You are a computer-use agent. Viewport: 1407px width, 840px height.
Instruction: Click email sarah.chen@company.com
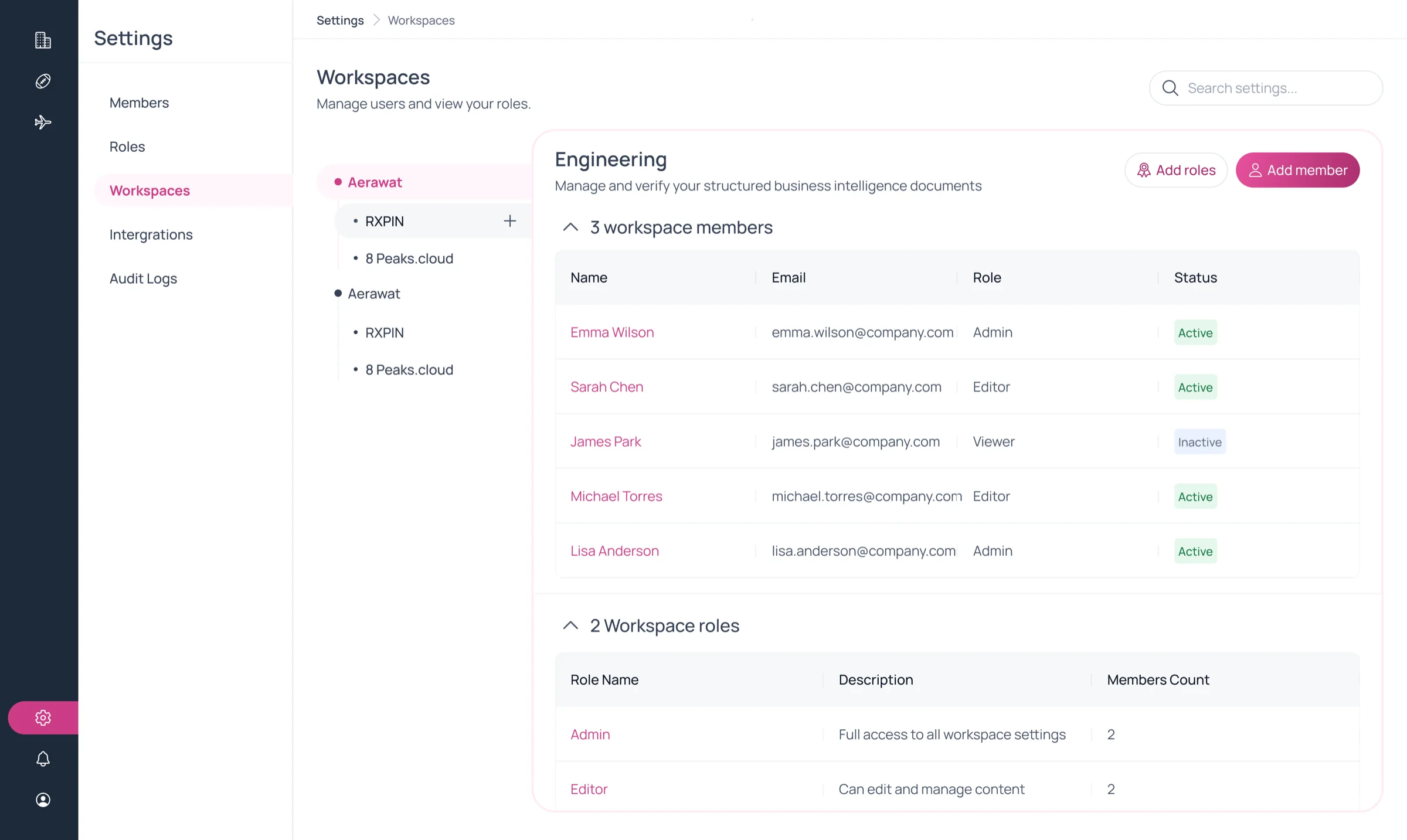click(x=857, y=387)
